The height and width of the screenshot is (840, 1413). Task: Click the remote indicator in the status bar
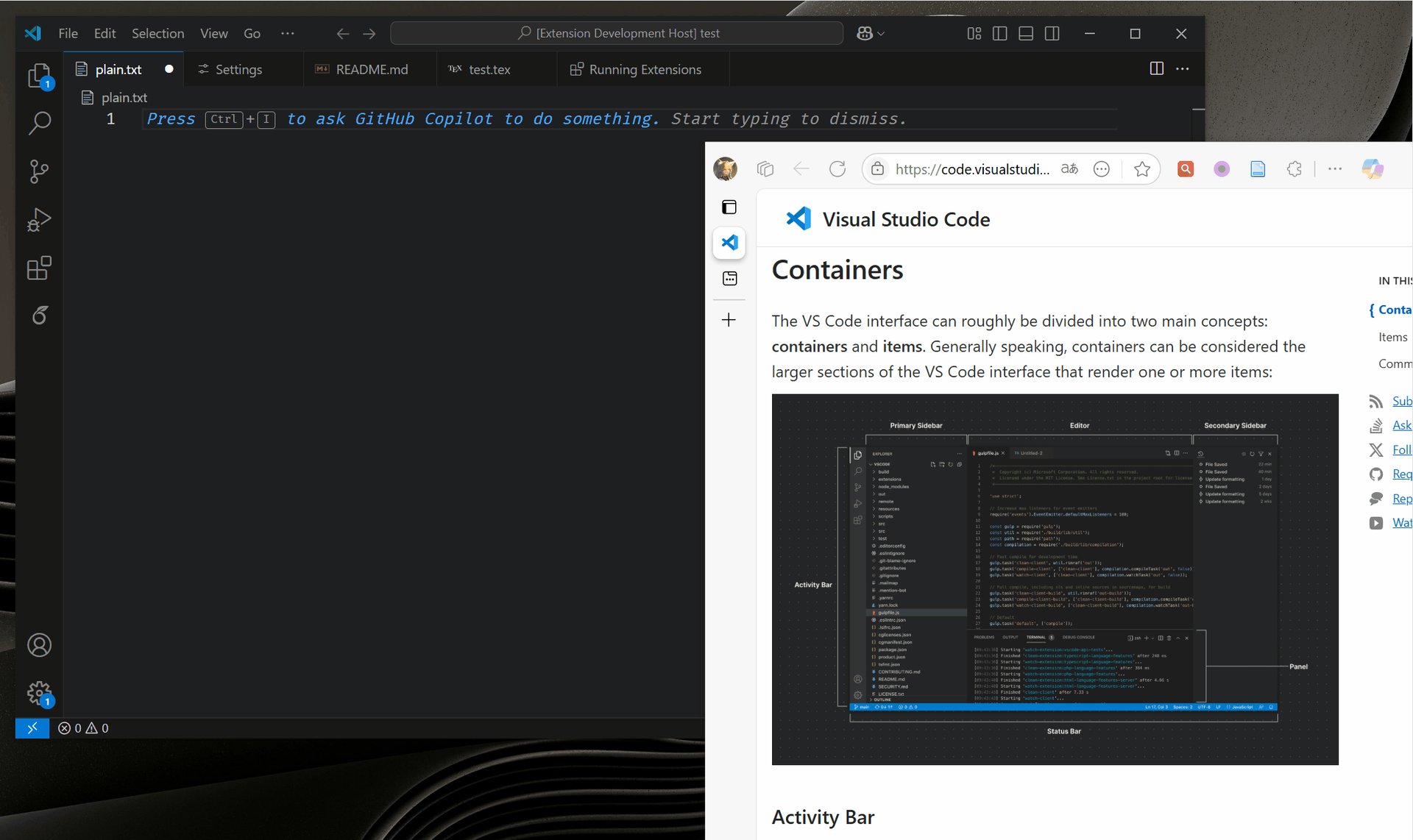[32, 728]
